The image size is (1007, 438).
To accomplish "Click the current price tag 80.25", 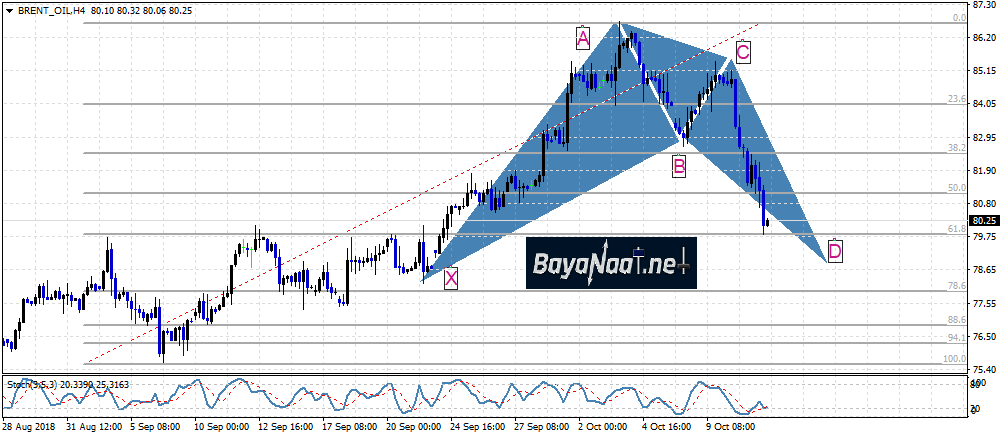I will pos(983,221).
